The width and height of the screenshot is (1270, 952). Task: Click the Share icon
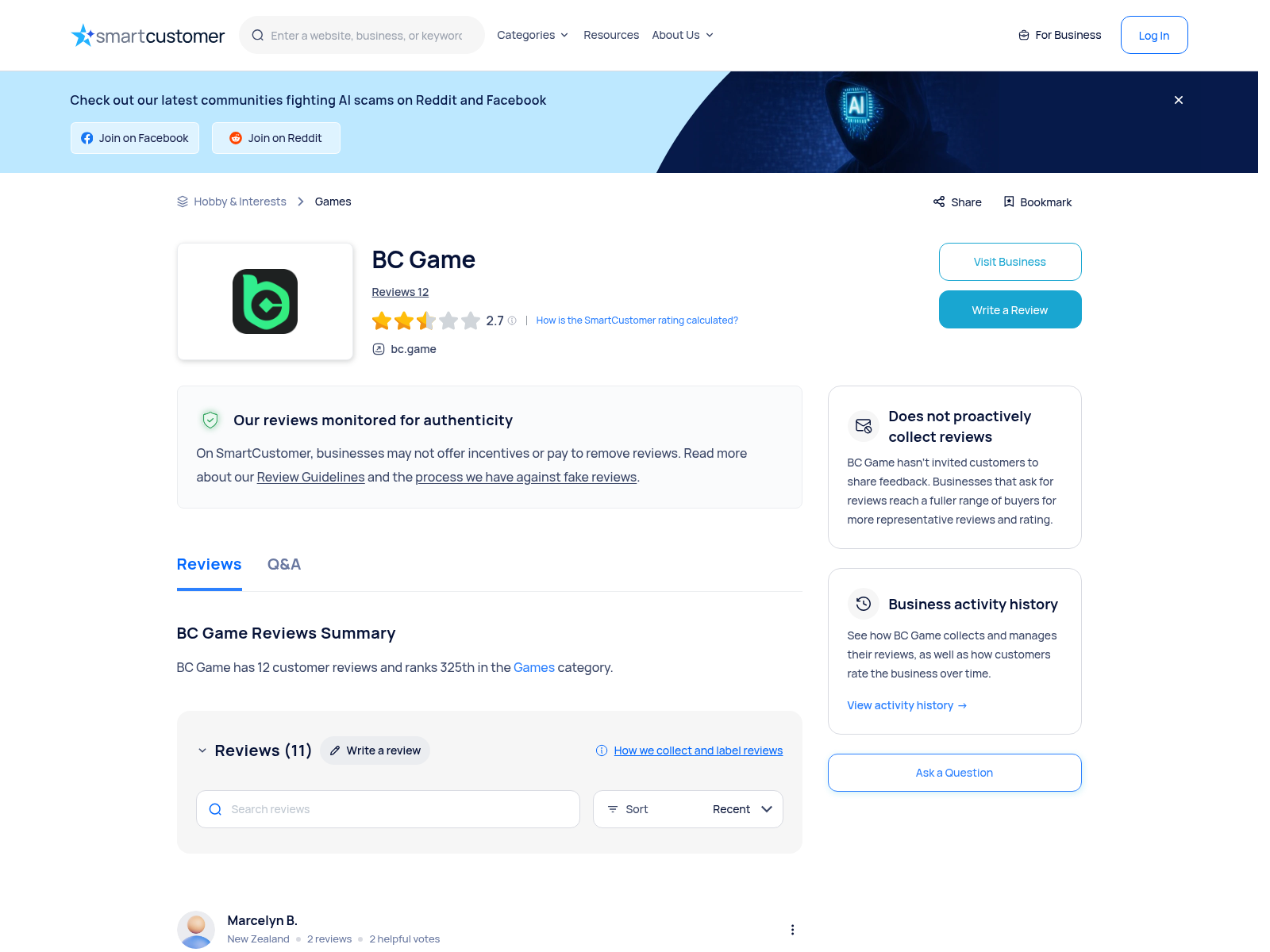point(939,202)
